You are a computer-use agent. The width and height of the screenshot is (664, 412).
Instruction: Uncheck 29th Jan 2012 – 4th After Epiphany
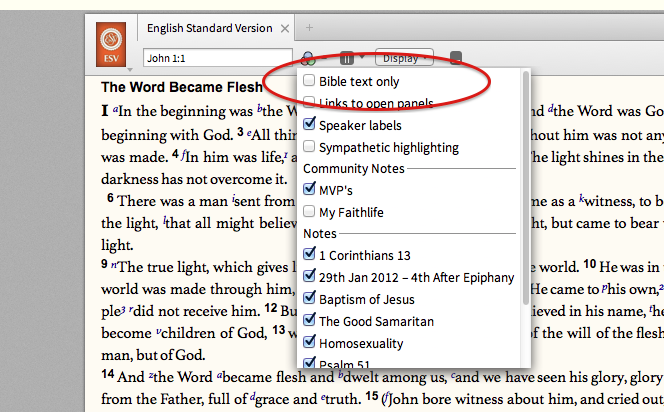pos(309,276)
